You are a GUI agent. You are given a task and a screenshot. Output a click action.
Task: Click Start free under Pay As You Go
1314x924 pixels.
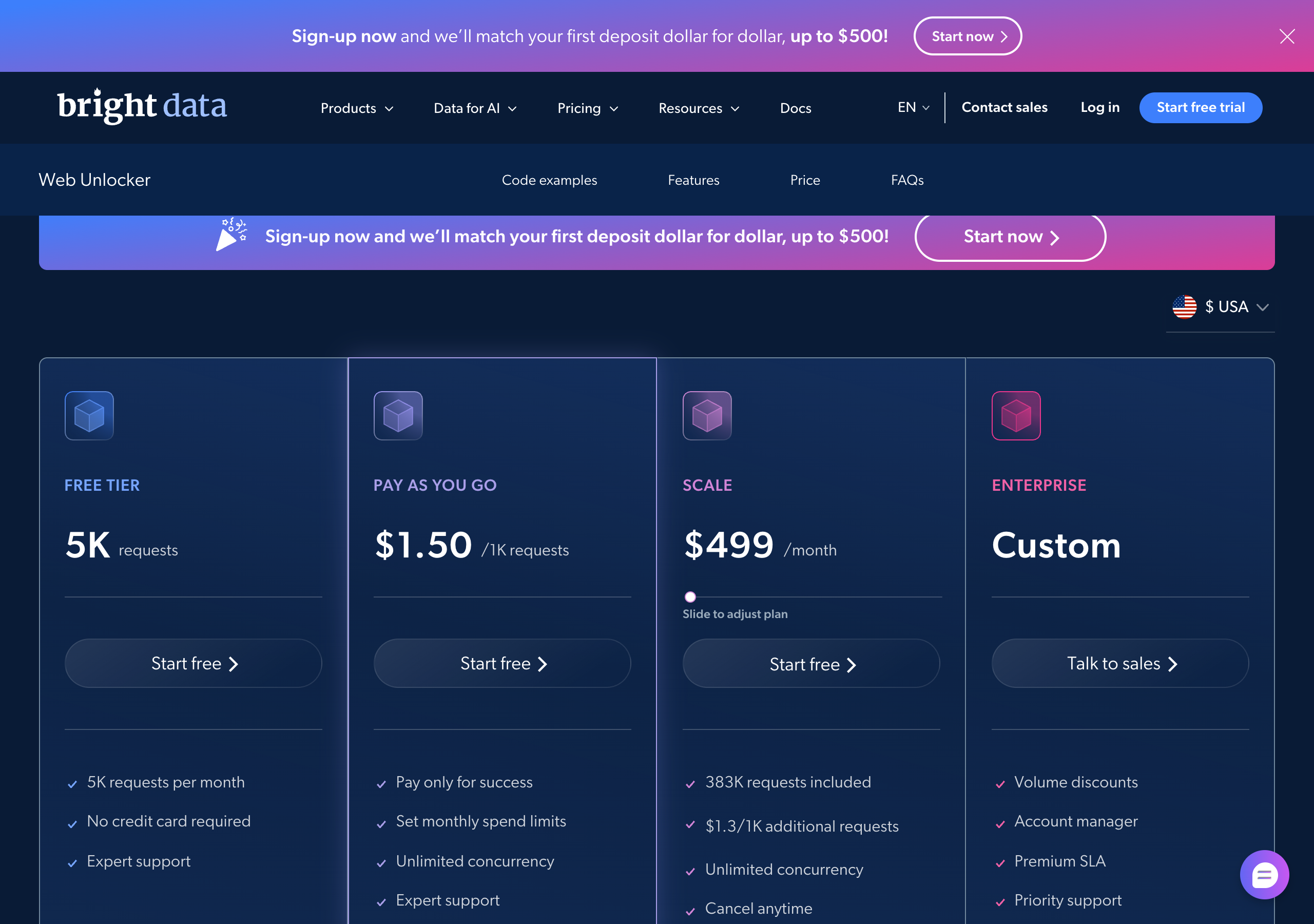pyautogui.click(x=503, y=664)
